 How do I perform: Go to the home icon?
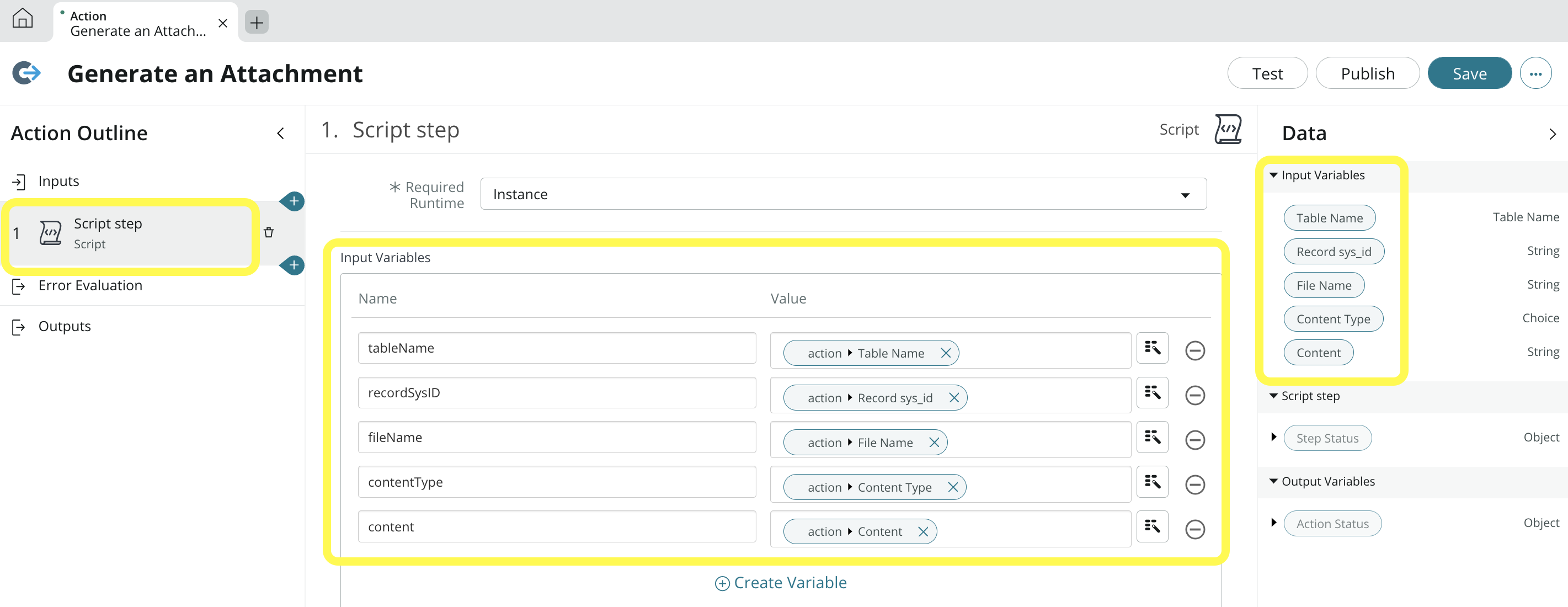pyautogui.click(x=23, y=19)
